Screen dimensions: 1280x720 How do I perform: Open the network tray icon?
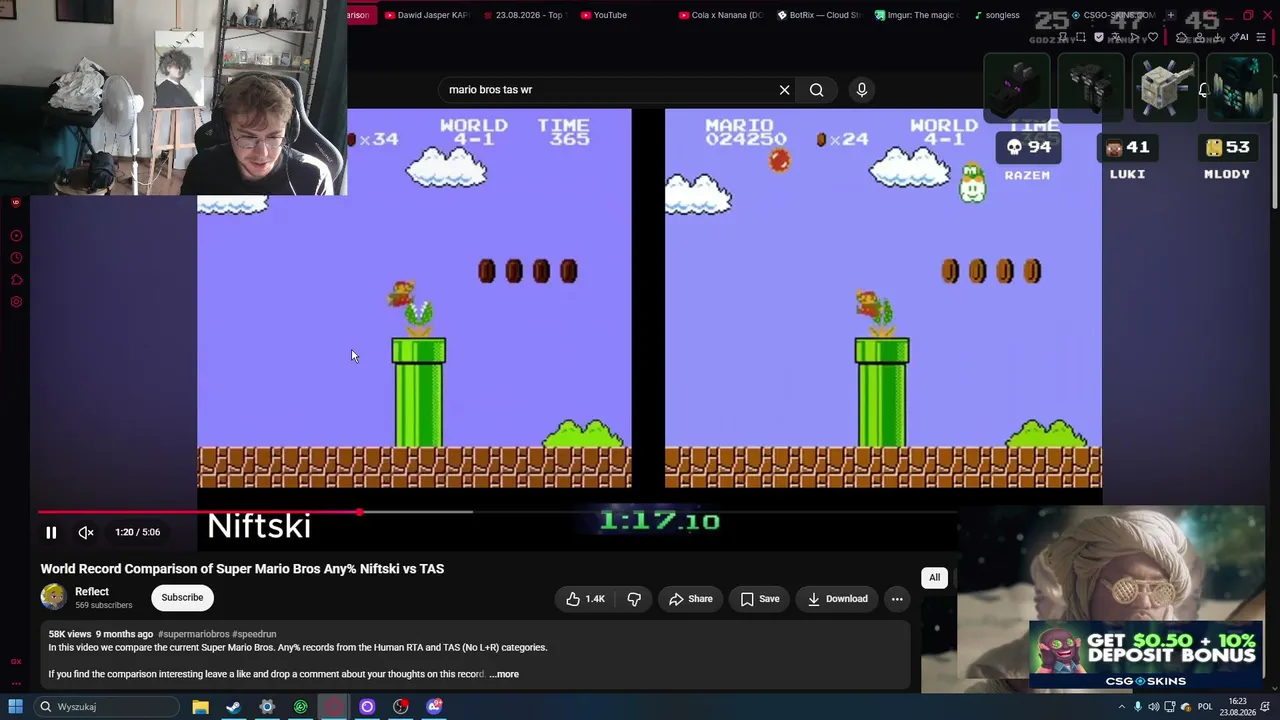[x=1169, y=707]
